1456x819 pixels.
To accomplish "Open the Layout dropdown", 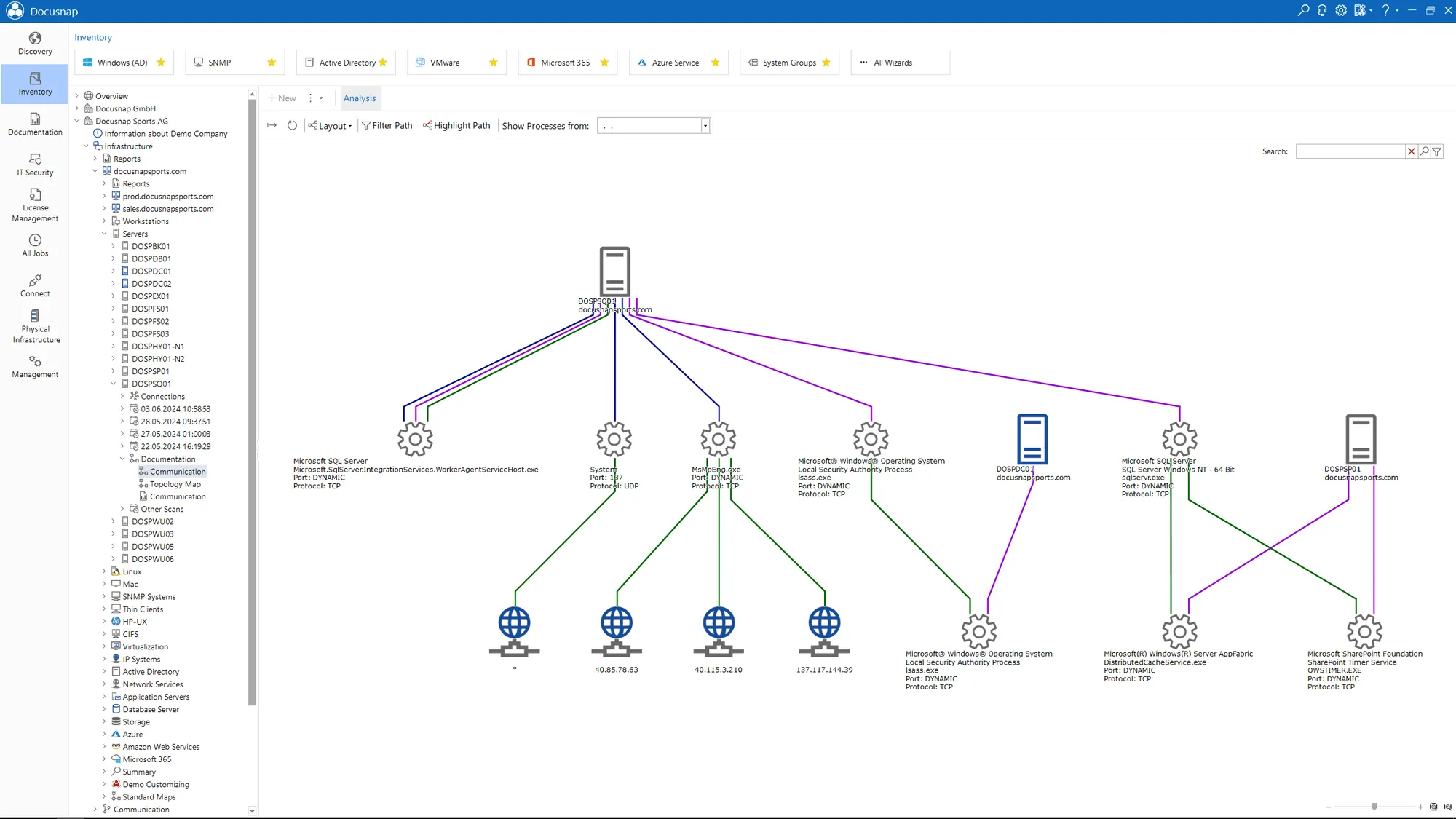I will [x=330, y=125].
